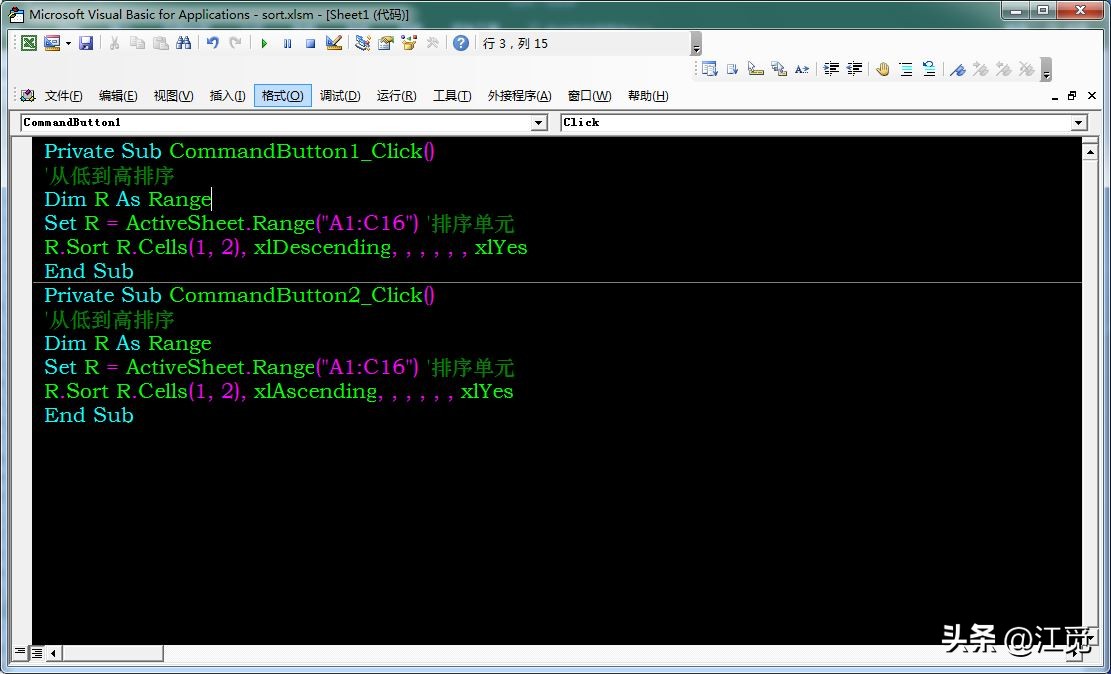Open the 插入(I) menu
Screen dimensions: 1111x674
227,96
